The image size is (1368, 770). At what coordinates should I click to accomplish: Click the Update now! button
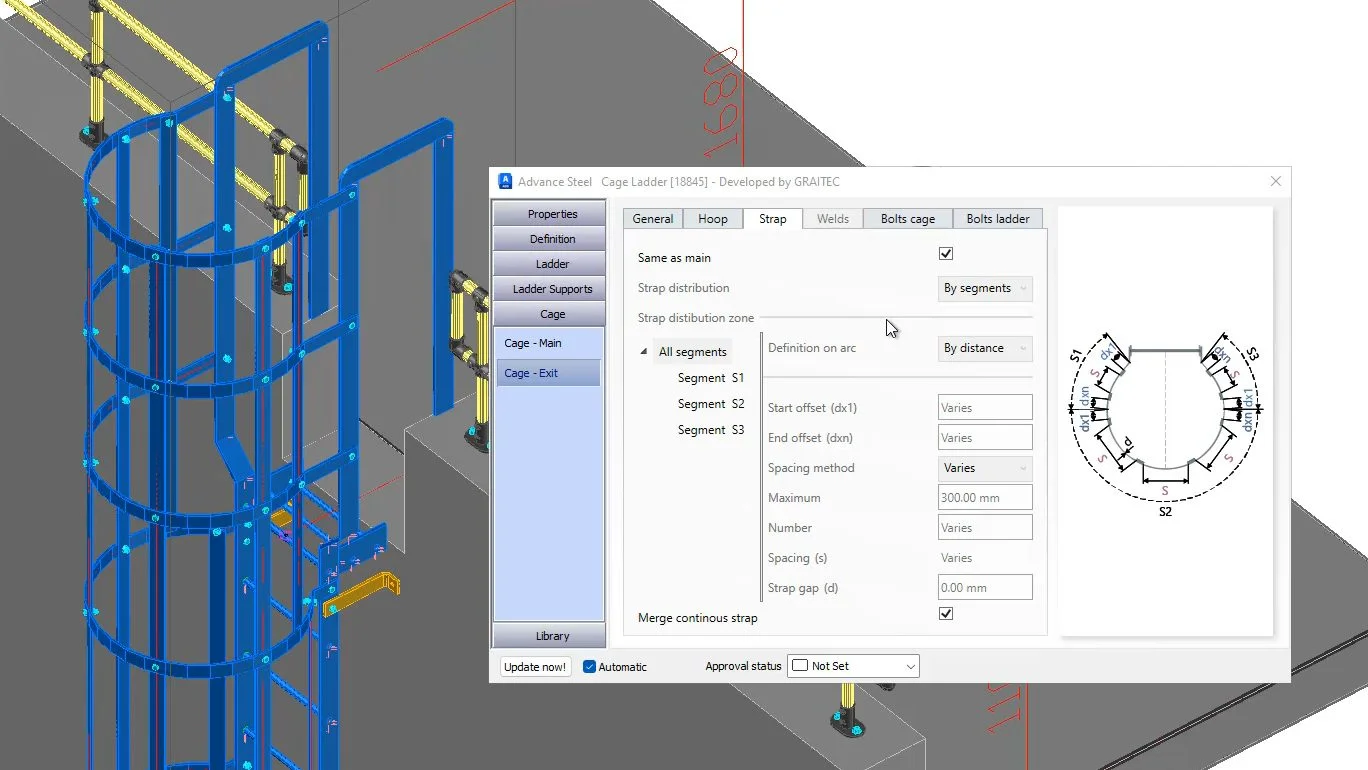click(x=535, y=667)
